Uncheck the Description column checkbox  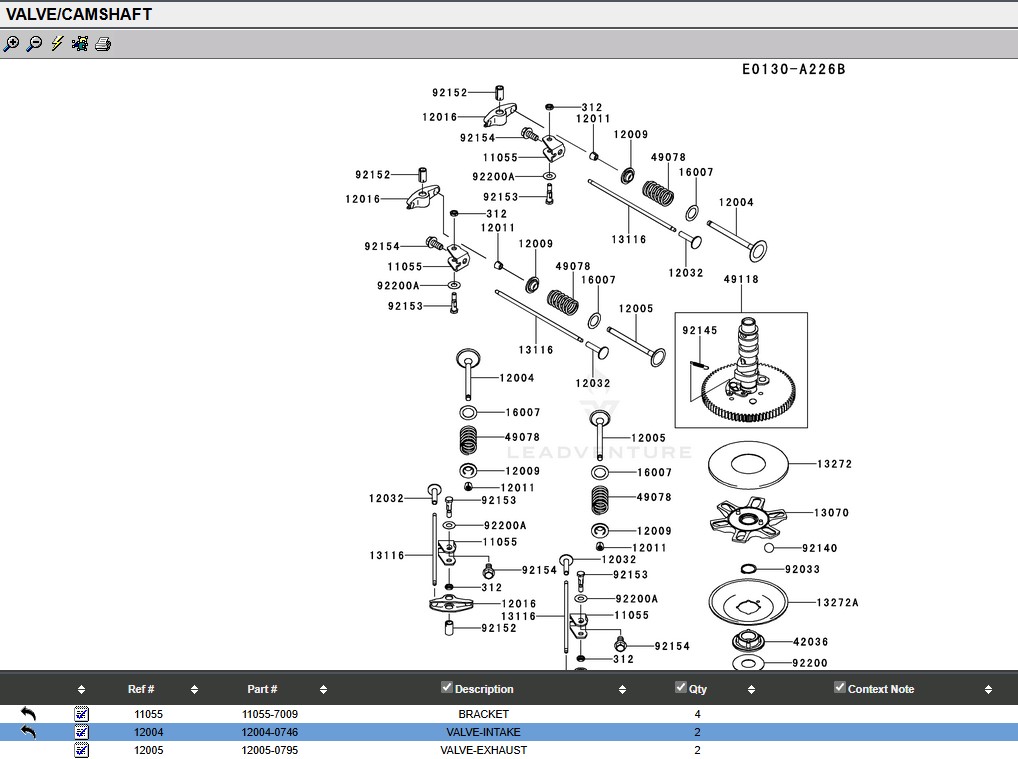447,687
